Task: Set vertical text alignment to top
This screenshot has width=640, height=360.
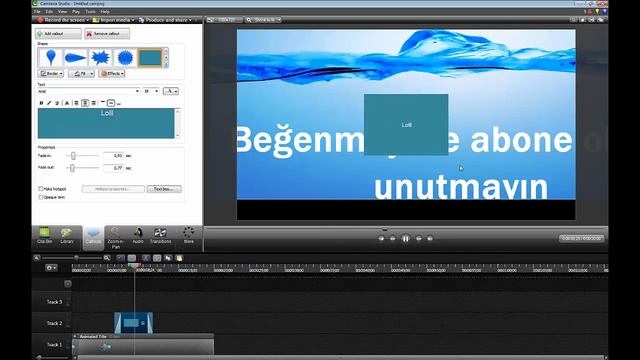Action: pyautogui.click(x=103, y=102)
